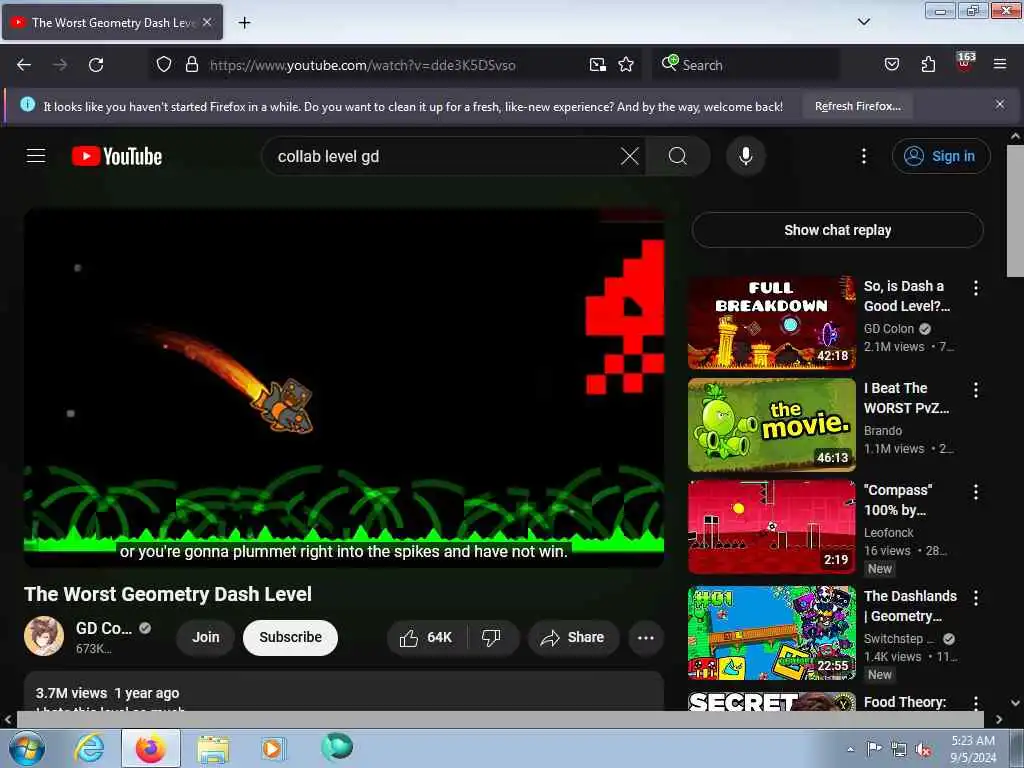This screenshot has width=1024, height=768.
Task: Open the movie 46:13 video thumbnail
Action: click(771, 424)
